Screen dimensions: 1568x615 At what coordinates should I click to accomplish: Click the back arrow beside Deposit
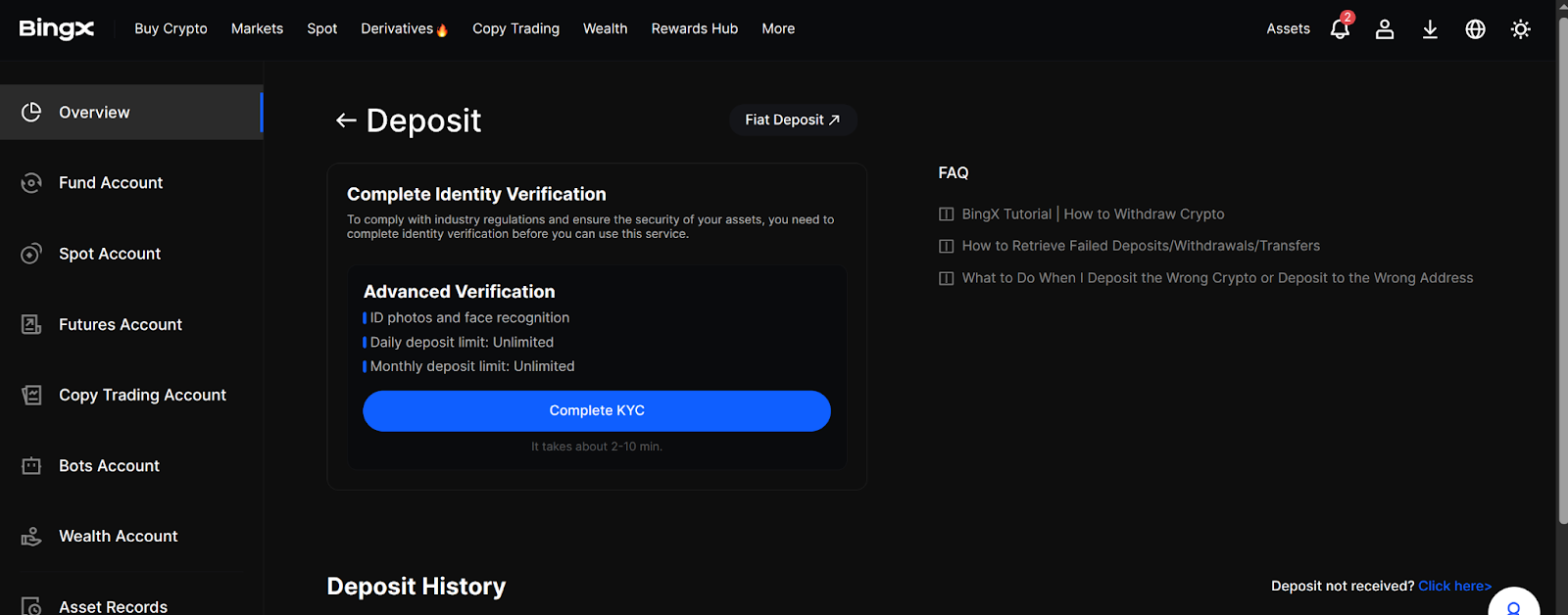345,120
